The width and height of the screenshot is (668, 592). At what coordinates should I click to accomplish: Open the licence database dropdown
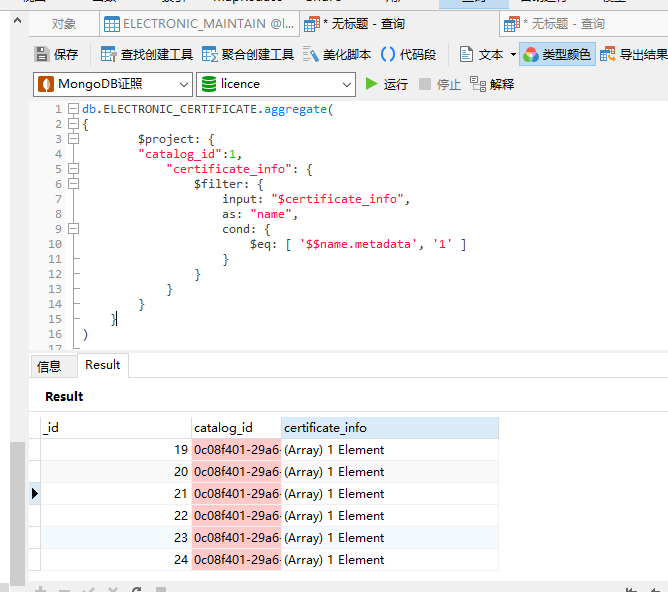point(346,85)
